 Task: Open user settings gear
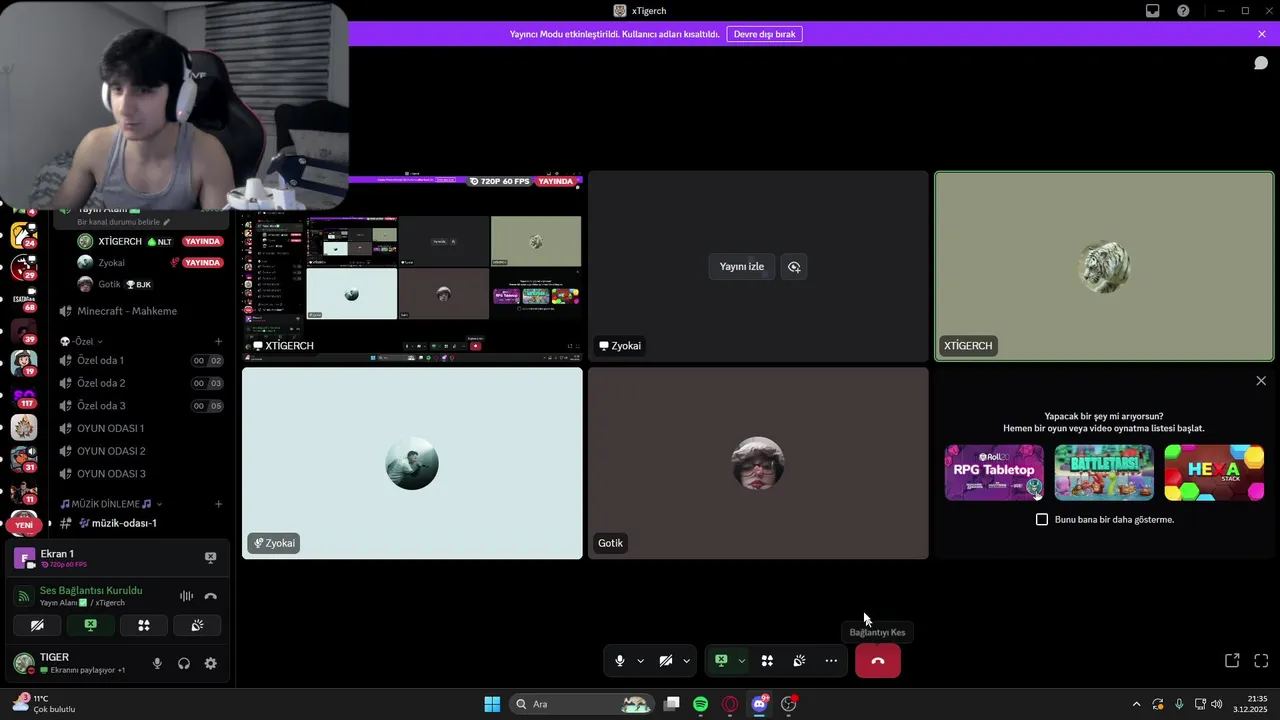(x=211, y=663)
